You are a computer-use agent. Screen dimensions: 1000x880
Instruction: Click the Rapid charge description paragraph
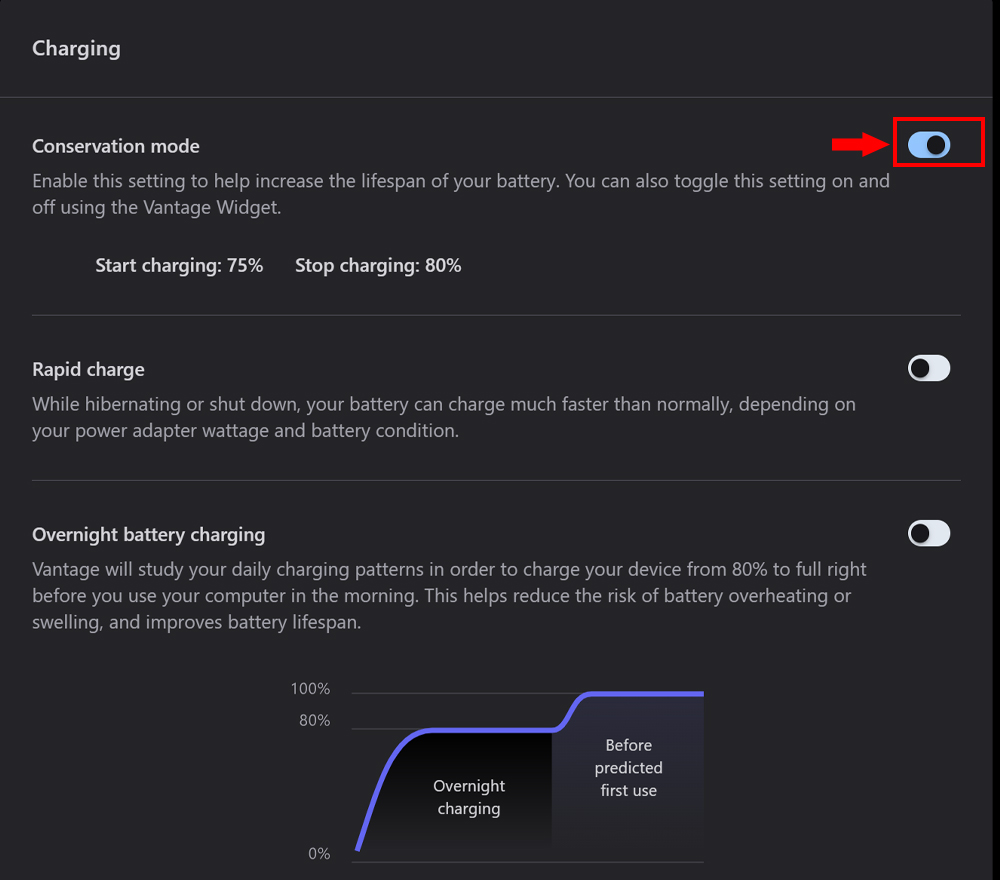click(x=443, y=418)
